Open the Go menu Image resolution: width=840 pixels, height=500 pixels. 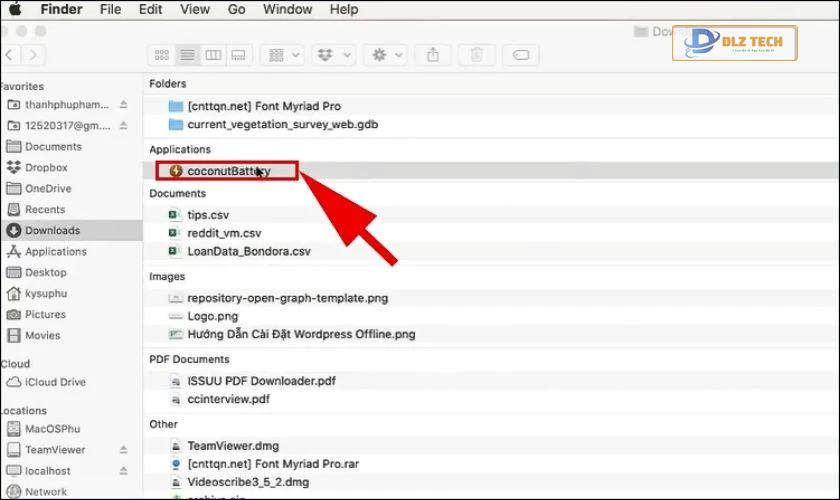click(x=236, y=9)
